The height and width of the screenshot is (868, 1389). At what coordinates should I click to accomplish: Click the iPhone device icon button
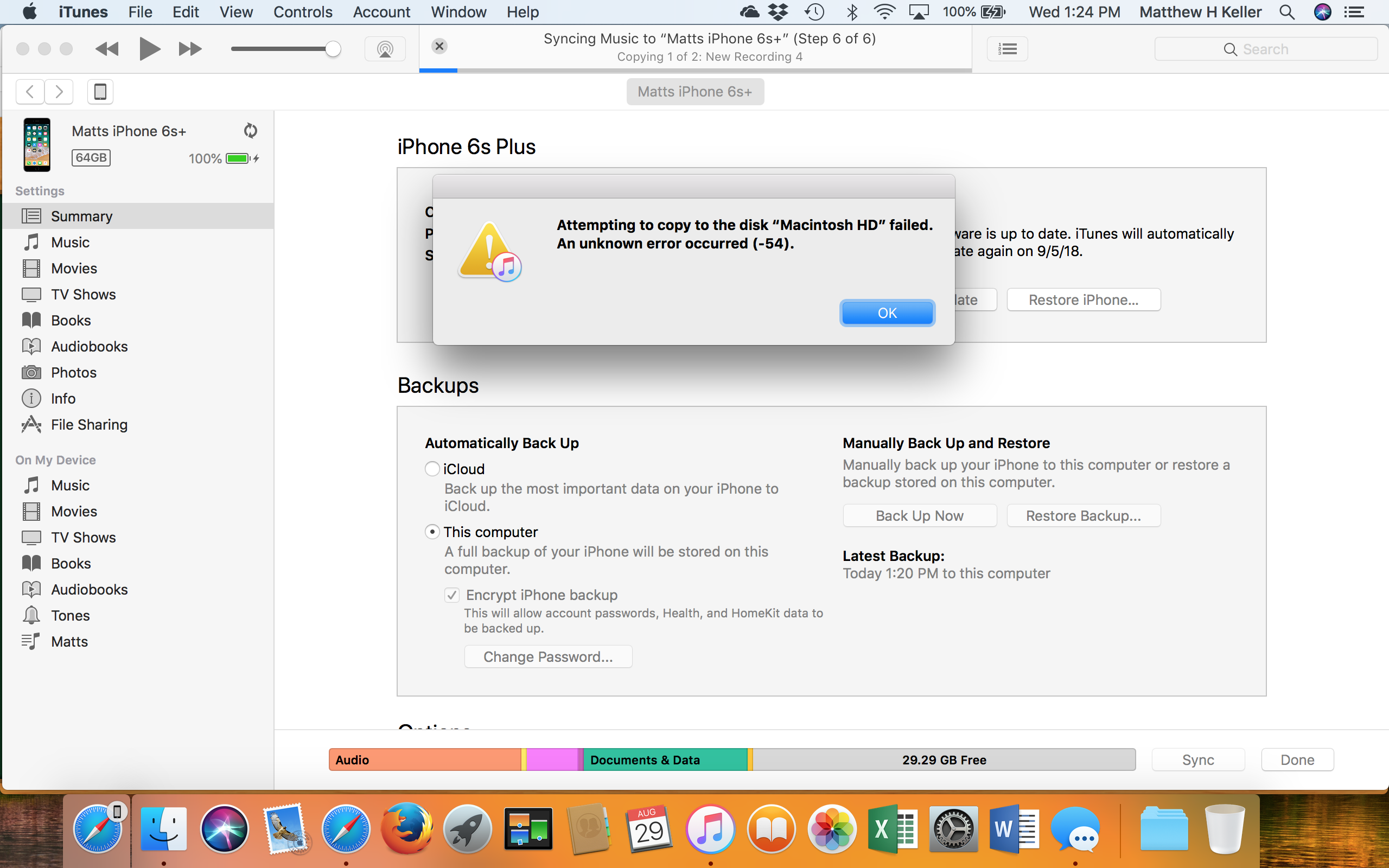coord(100,92)
